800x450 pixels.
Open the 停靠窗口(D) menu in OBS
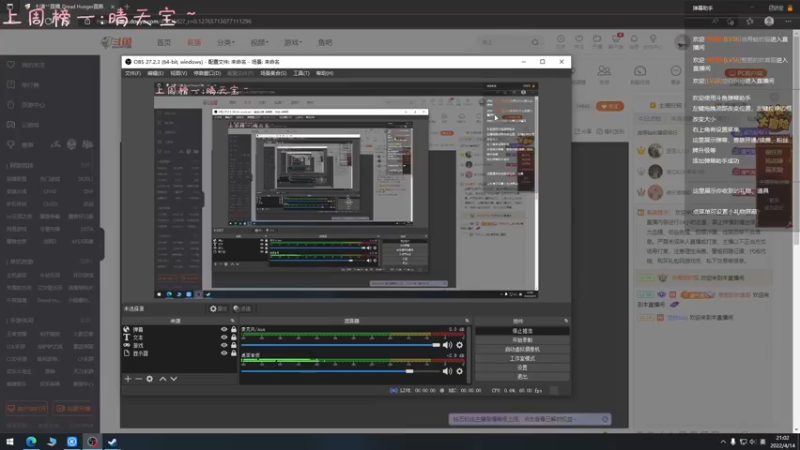207,73
